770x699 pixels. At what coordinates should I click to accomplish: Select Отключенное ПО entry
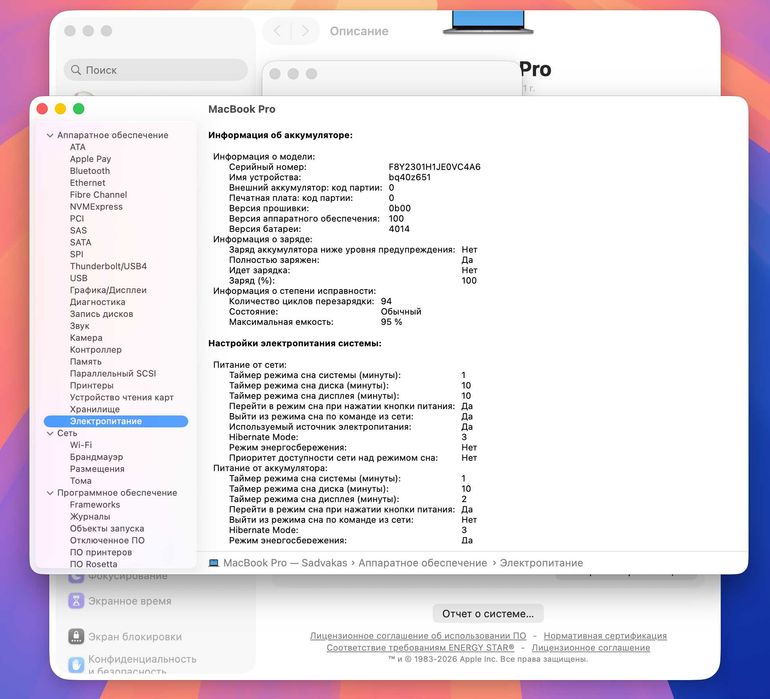pos(107,540)
